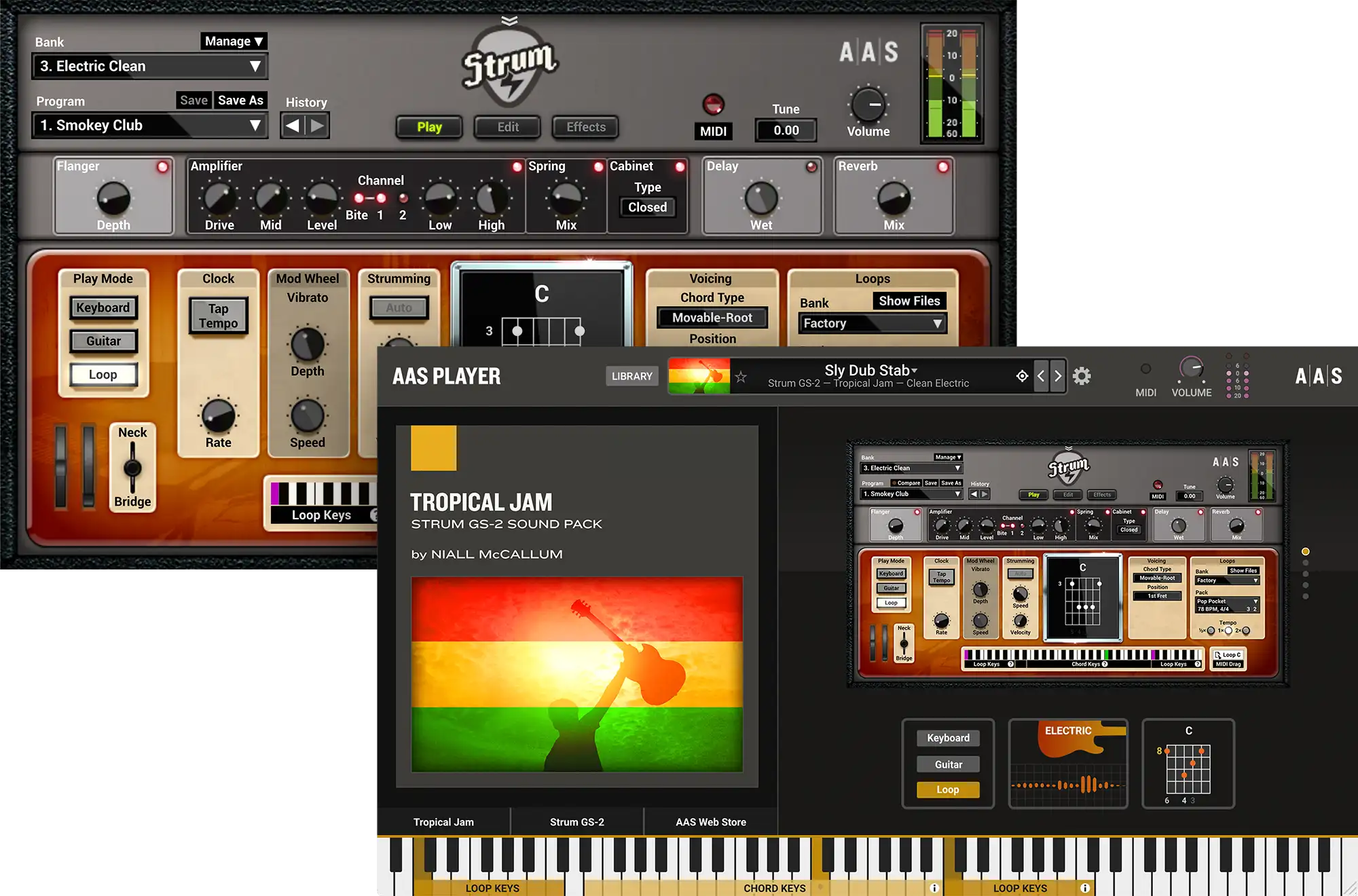This screenshot has width=1358, height=896.
Task: Switch to Edit view in large Strum window
Action: pos(508,127)
